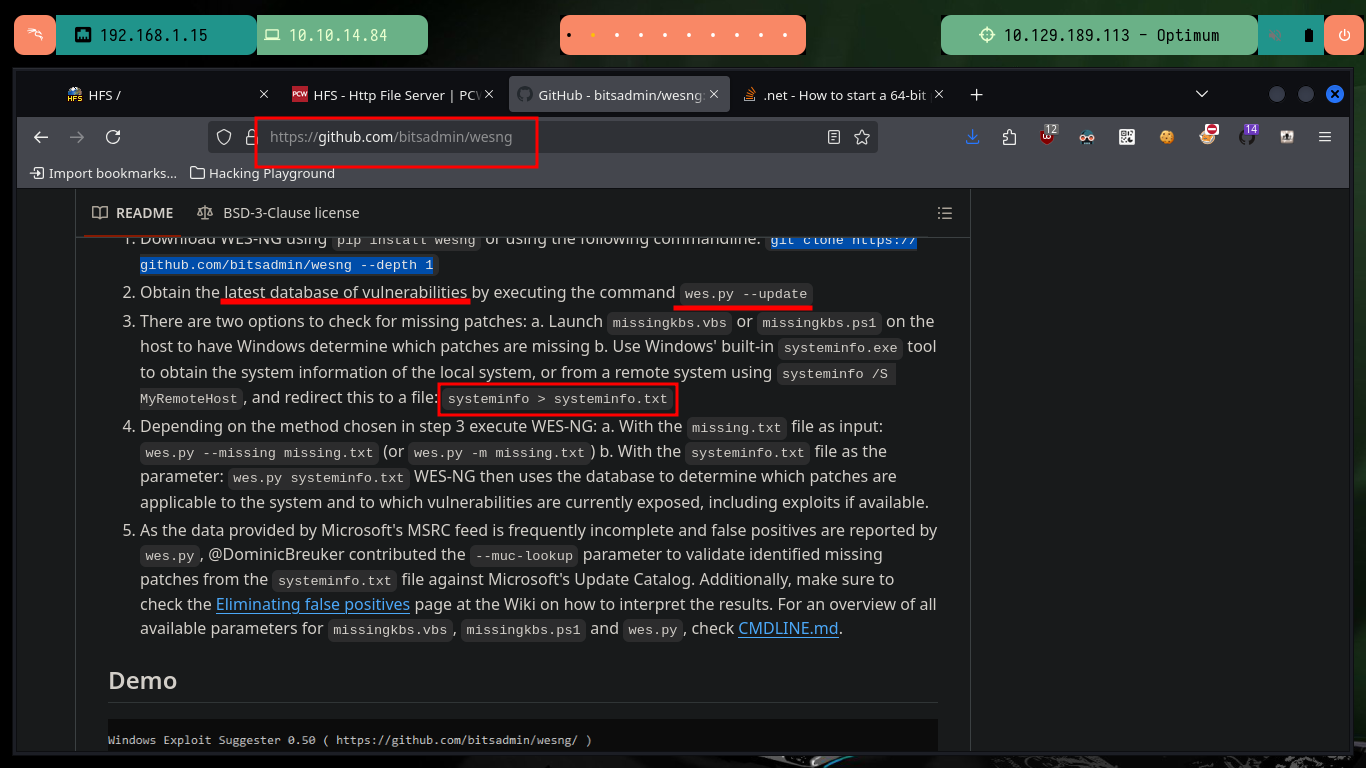Bookmark this page with the star icon
Screen dimensions: 1366x768
[862, 137]
